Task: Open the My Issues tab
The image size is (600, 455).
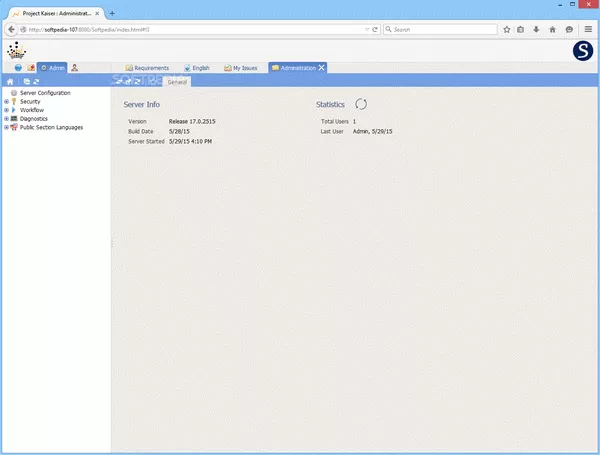Action: [x=241, y=68]
